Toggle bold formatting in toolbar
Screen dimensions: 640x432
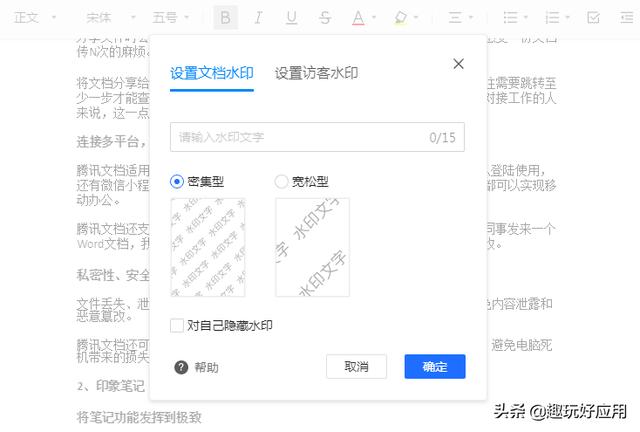tap(225, 17)
